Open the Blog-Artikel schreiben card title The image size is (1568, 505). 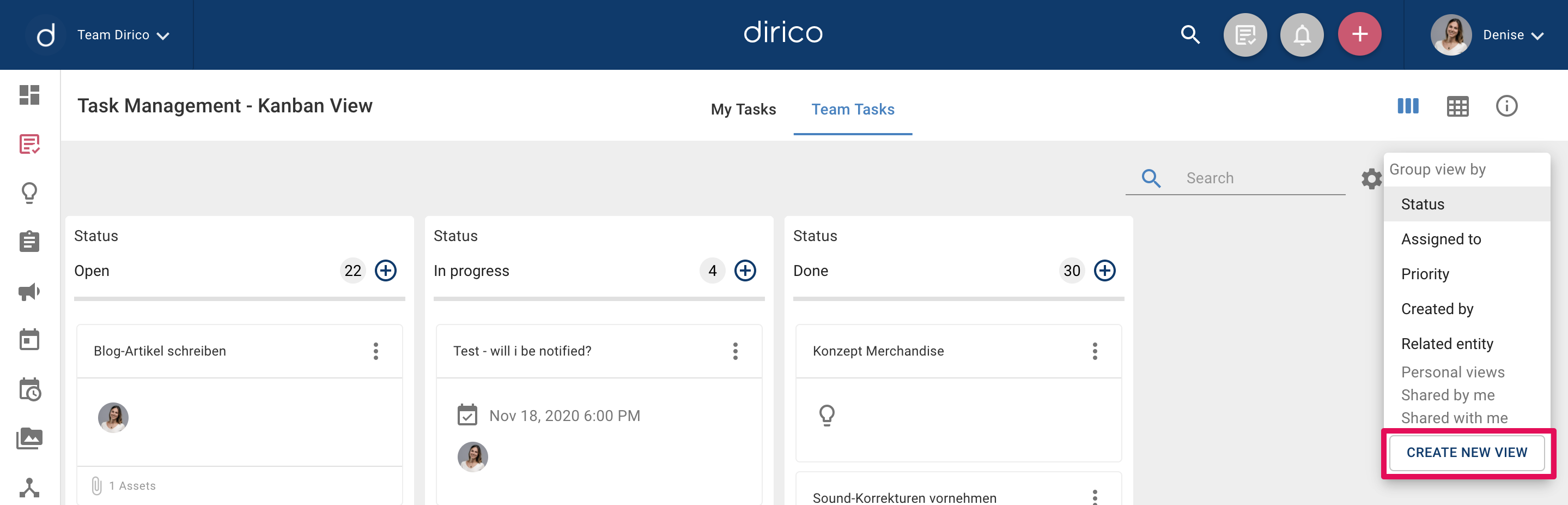(x=160, y=351)
